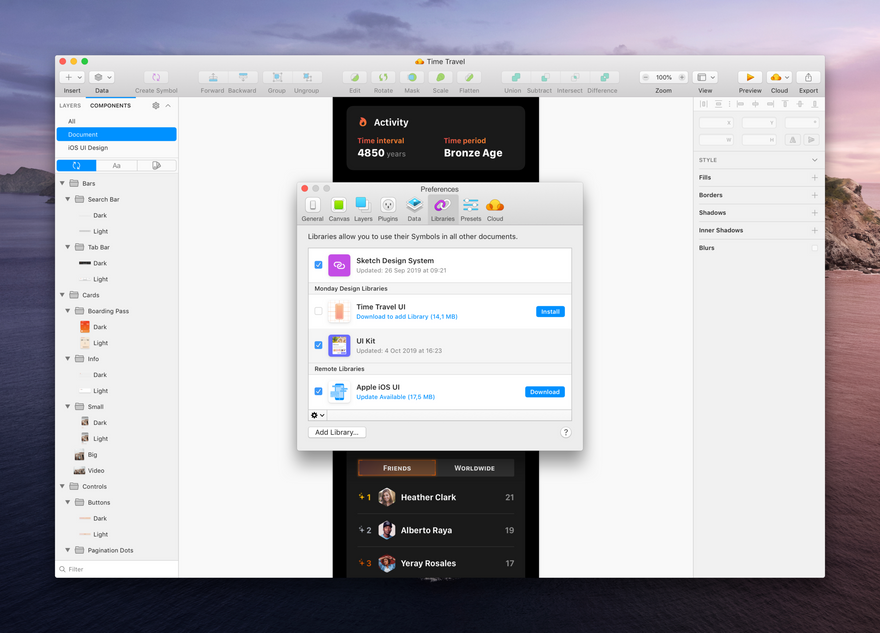Viewport: 880px width, 633px height.
Task: Launch Preview with the orange play icon
Action: click(750, 77)
